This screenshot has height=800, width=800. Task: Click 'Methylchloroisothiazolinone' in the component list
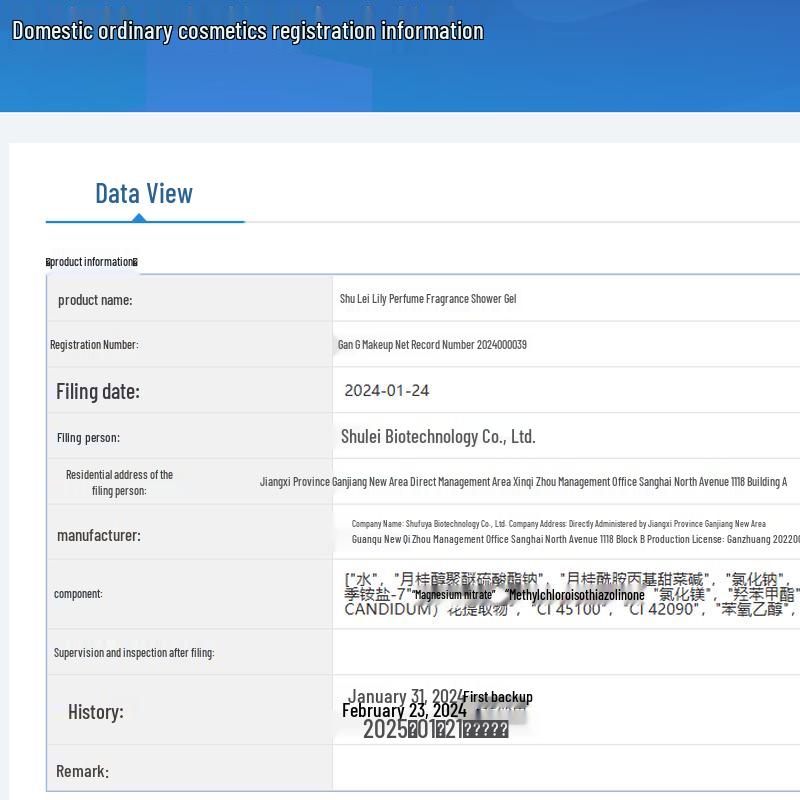[575, 595]
